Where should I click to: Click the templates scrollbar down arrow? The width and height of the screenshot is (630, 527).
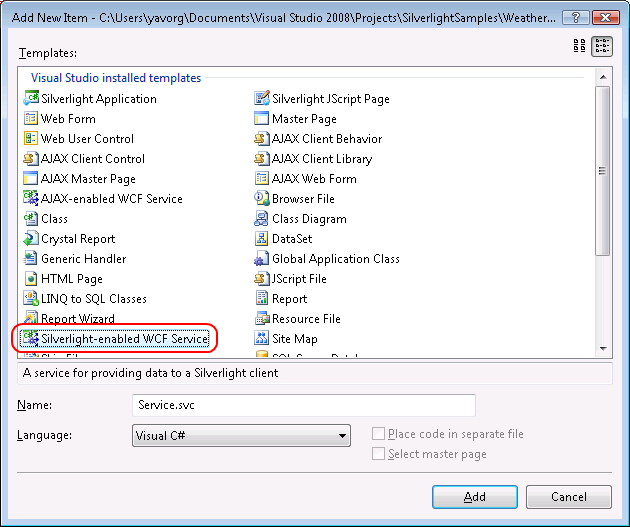tap(603, 349)
